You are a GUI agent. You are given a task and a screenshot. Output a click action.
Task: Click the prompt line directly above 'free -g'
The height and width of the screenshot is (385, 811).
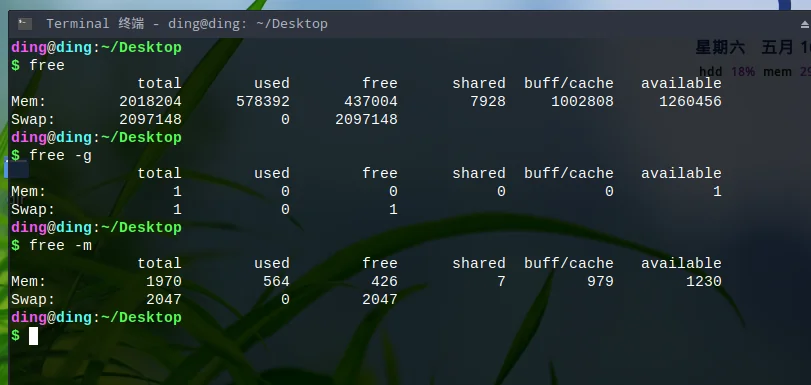tap(96, 138)
